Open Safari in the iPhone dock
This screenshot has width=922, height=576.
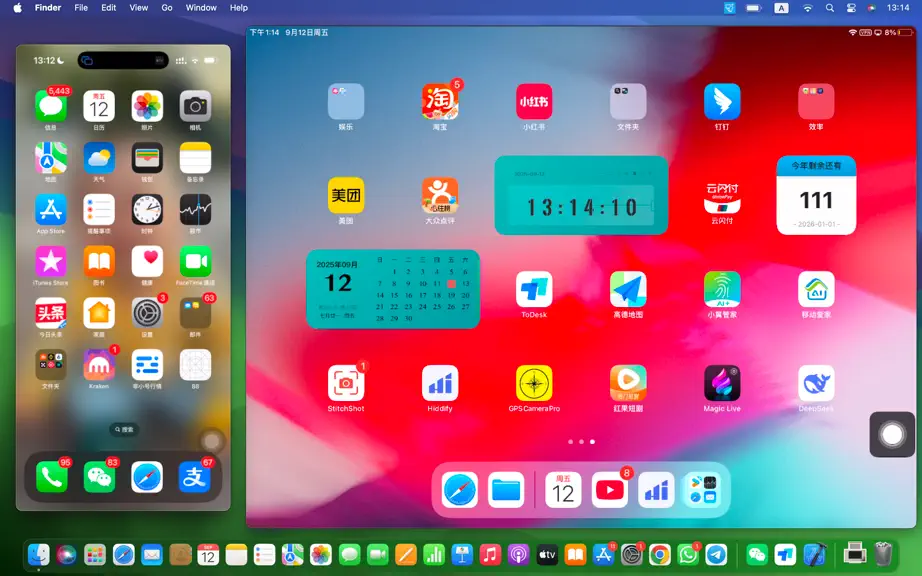(x=147, y=477)
